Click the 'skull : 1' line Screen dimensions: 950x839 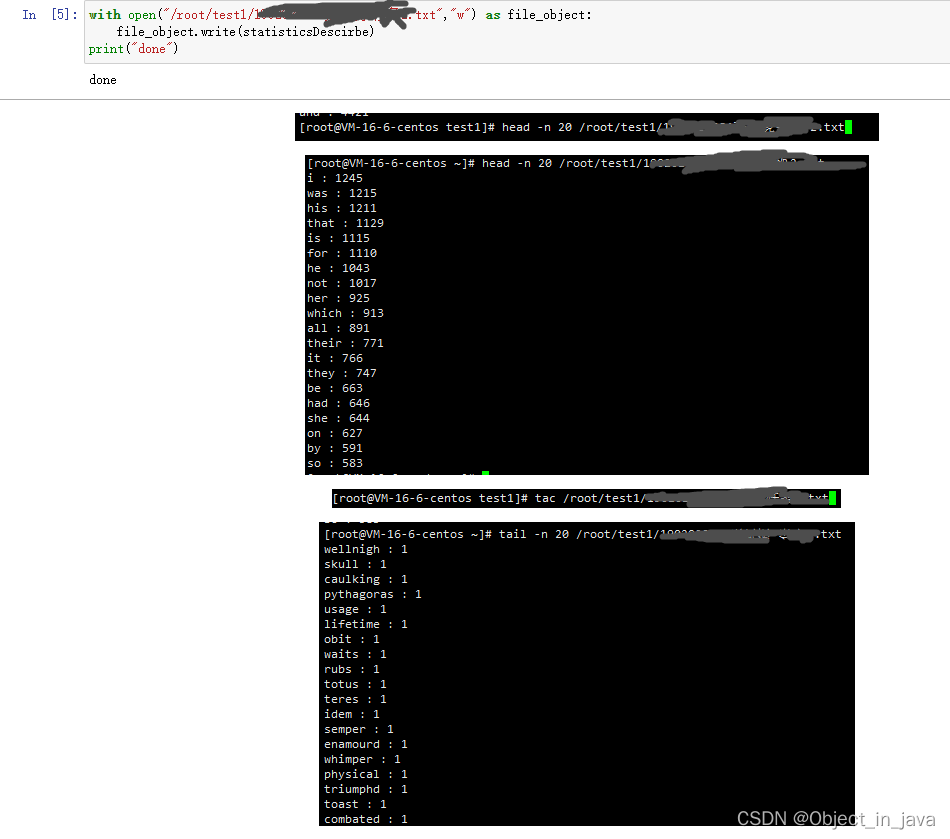(355, 564)
